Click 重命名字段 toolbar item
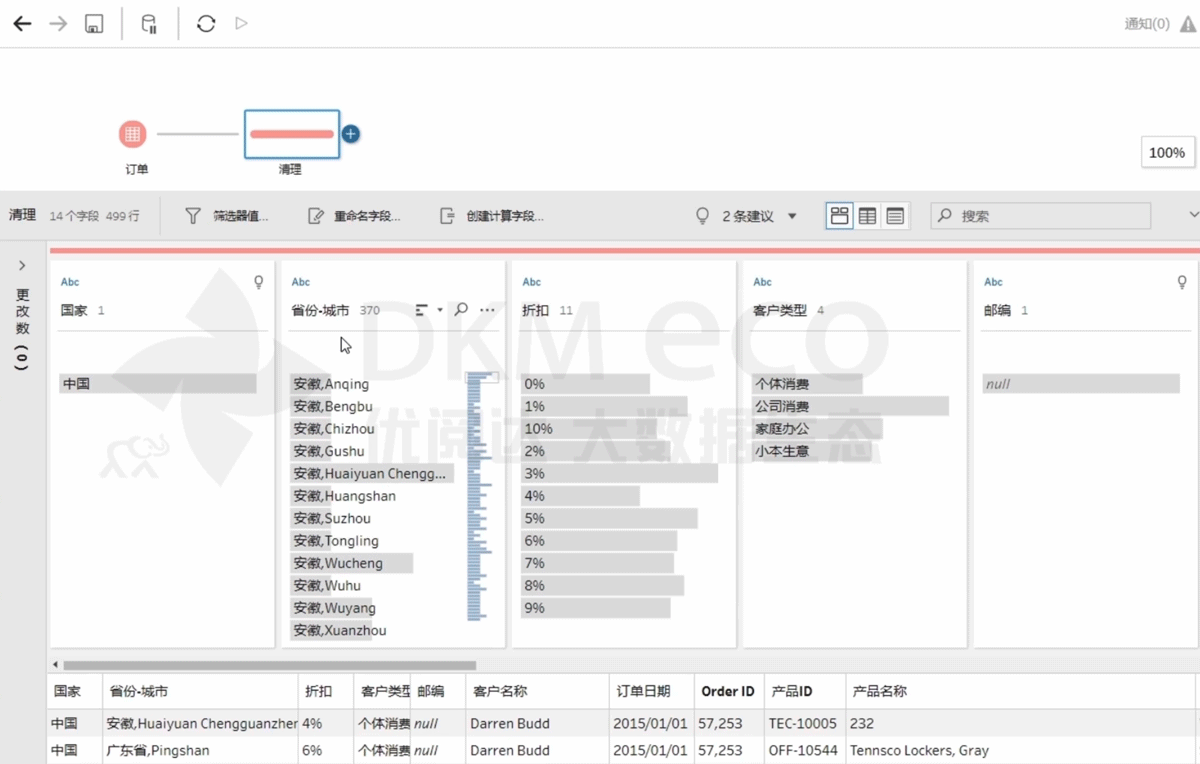Image resolution: width=1200 pixels, height=764 pixels. [x=354, y=216]
